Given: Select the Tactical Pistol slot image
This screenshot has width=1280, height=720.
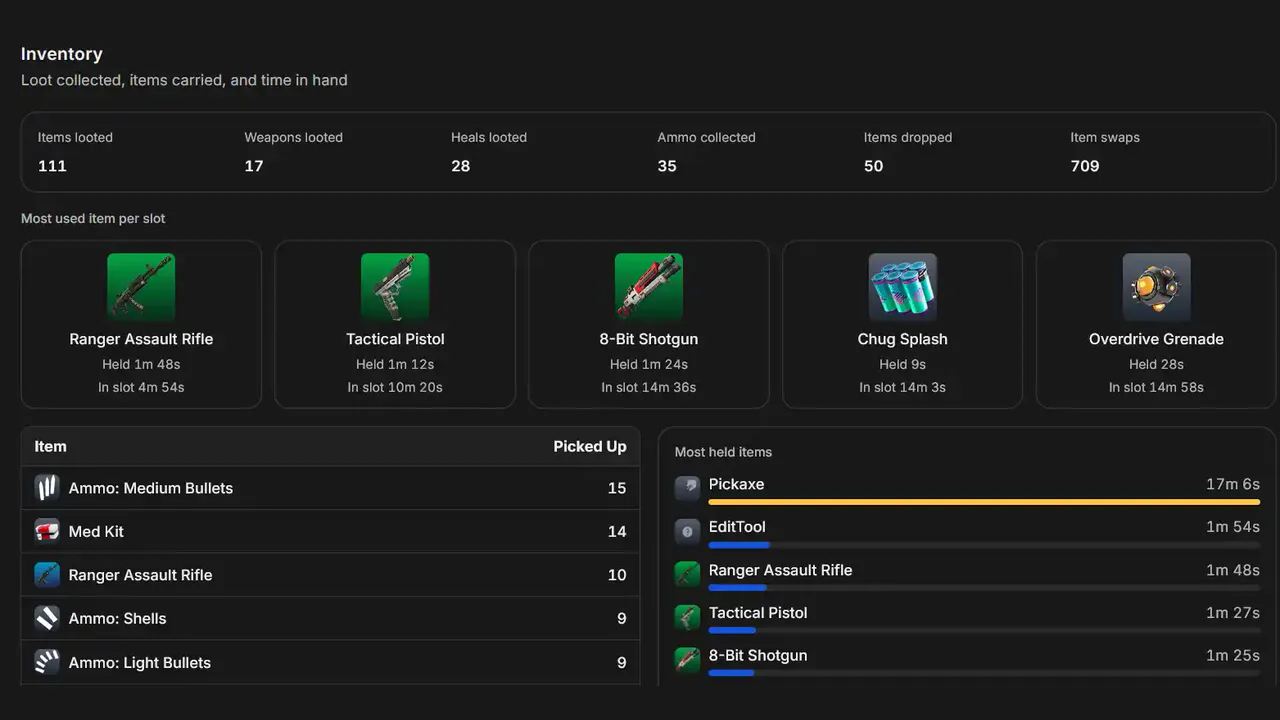Looking at the screenshot, I should (395, 287).
